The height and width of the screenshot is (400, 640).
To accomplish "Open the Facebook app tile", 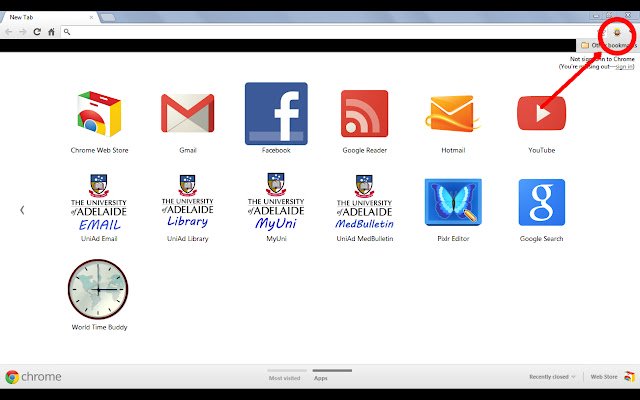I will pyautogui.click(x=276, y=113).
